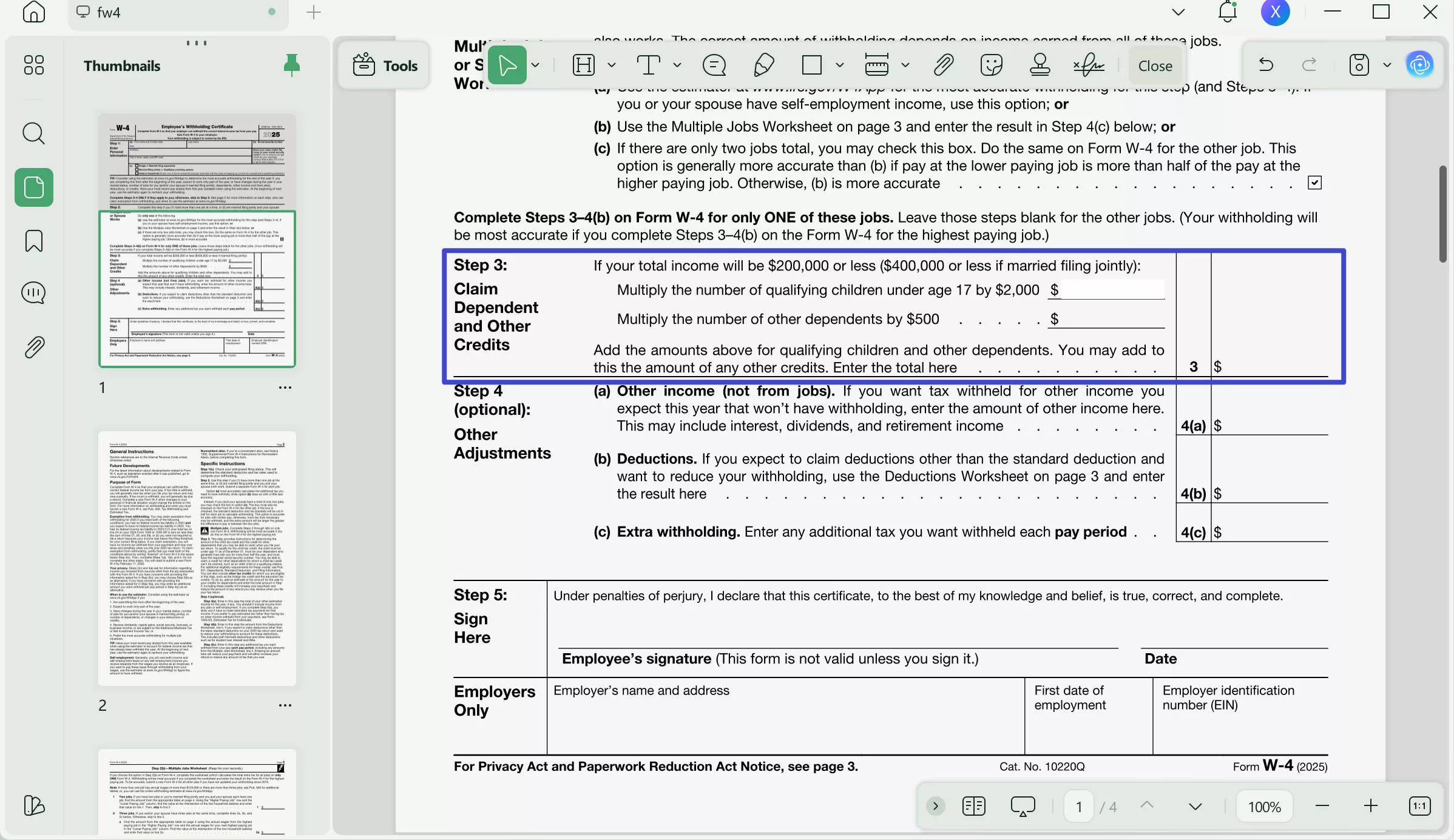This screenshot has height=840, width=1454.
Task: Open the shape tool dropdown
Action: (x=840, y=65)
